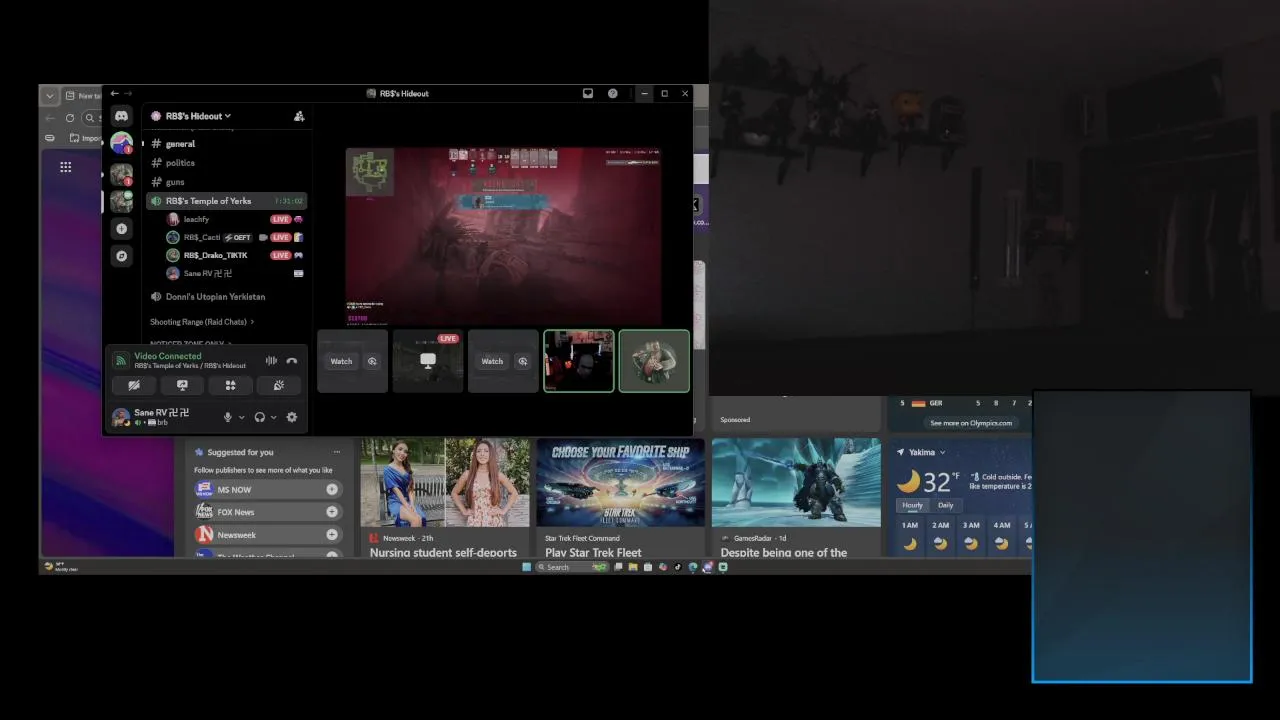Open Discord user settings gear

tap(292, 417)
